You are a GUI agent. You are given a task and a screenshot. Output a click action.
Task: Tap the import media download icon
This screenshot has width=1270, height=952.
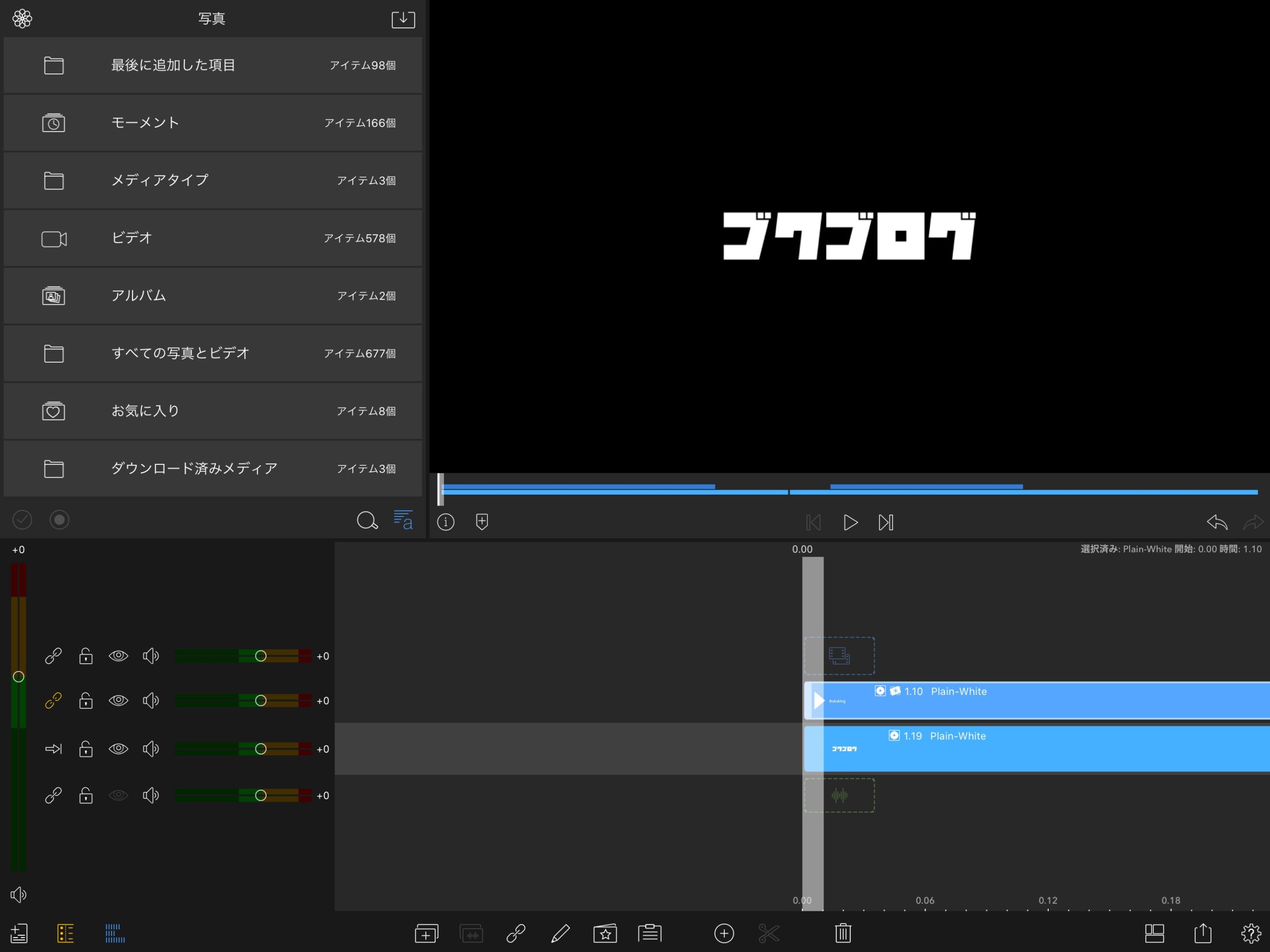403,19
